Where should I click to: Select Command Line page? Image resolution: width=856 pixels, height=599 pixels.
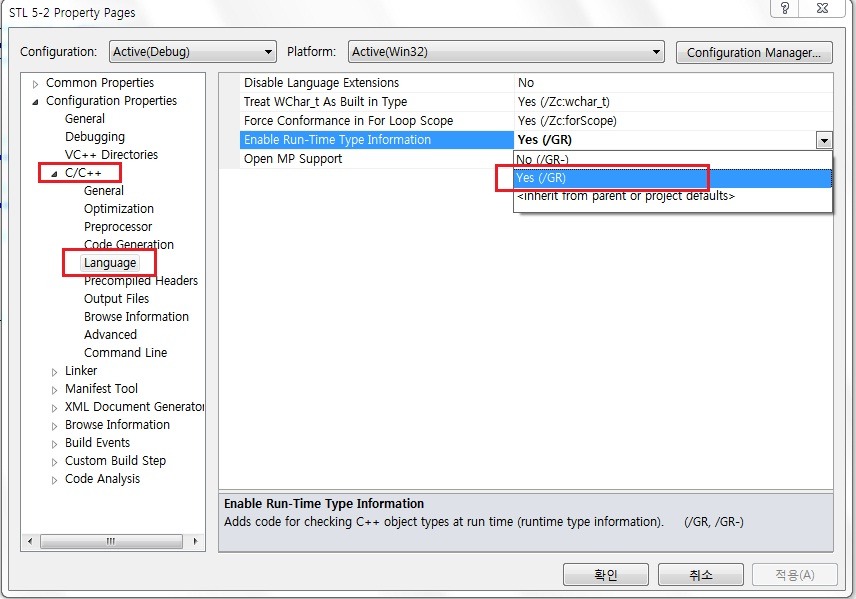(126, 353)
